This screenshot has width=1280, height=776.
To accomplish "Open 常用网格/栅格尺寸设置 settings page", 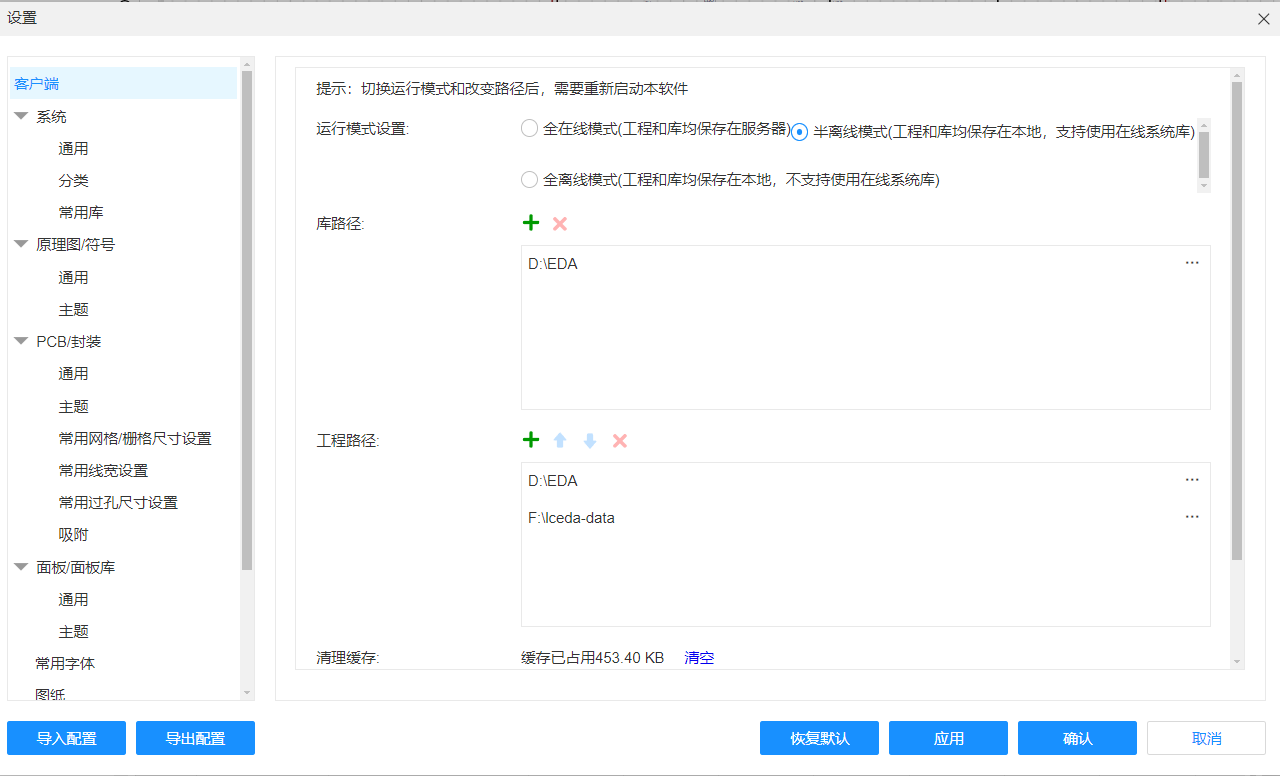I will 135,438.
